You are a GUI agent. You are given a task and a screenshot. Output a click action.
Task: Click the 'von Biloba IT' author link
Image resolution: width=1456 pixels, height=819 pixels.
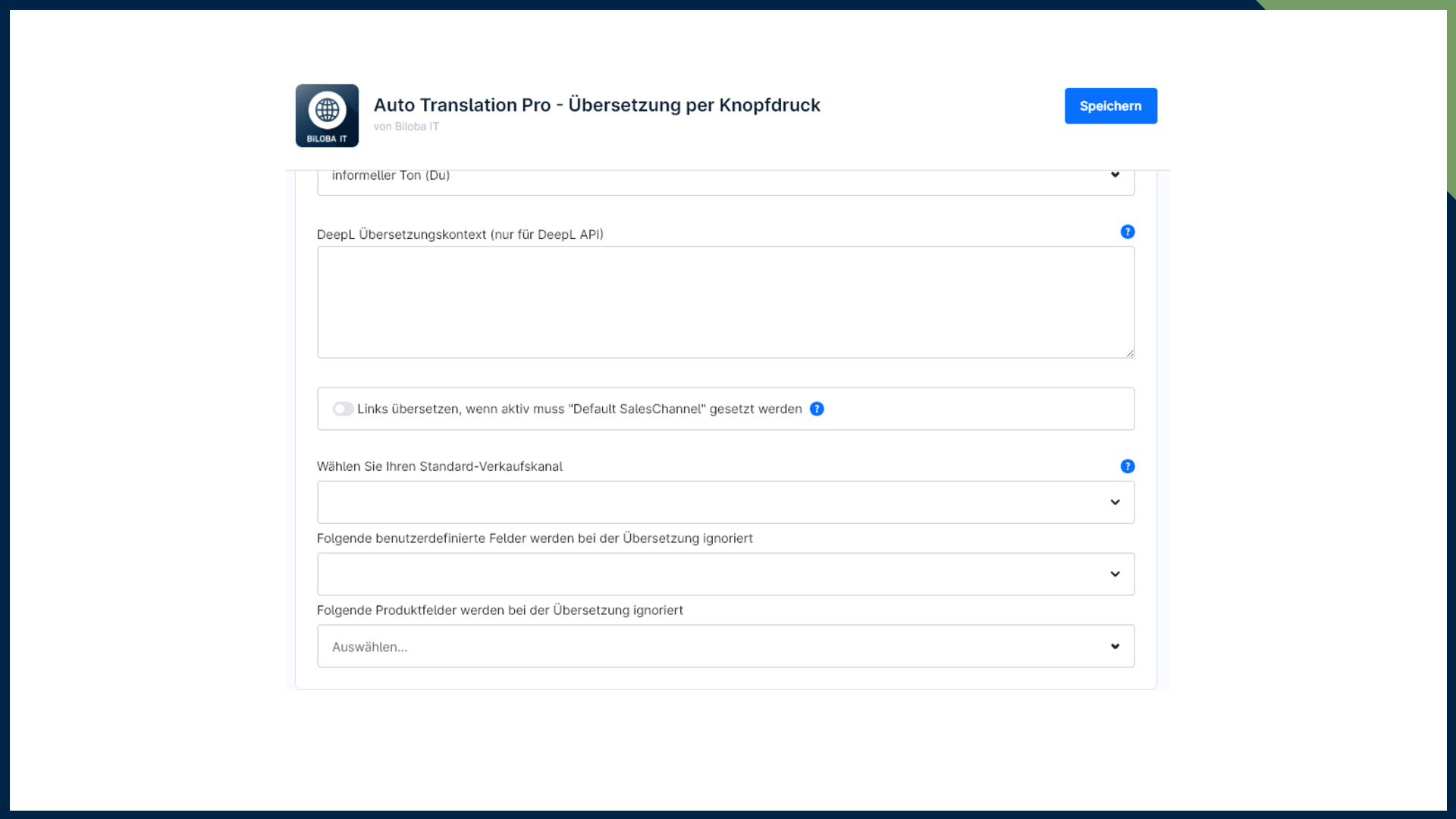[406, 127]
